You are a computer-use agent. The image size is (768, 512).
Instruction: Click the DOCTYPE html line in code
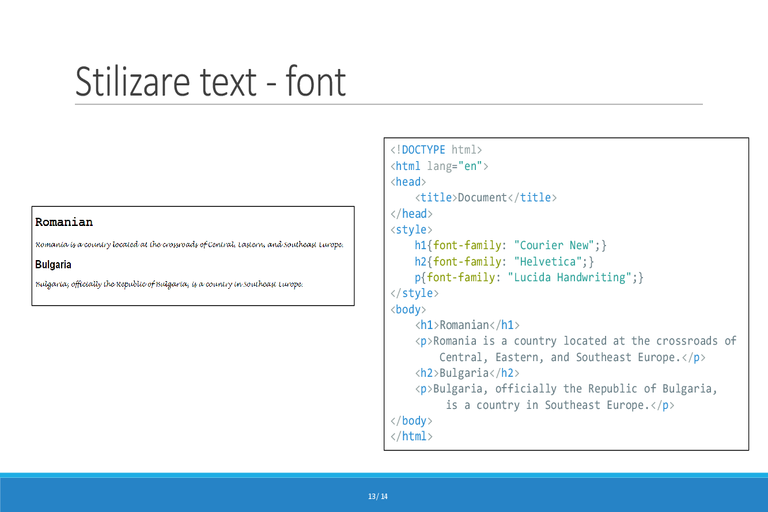(x=436, y=150)
